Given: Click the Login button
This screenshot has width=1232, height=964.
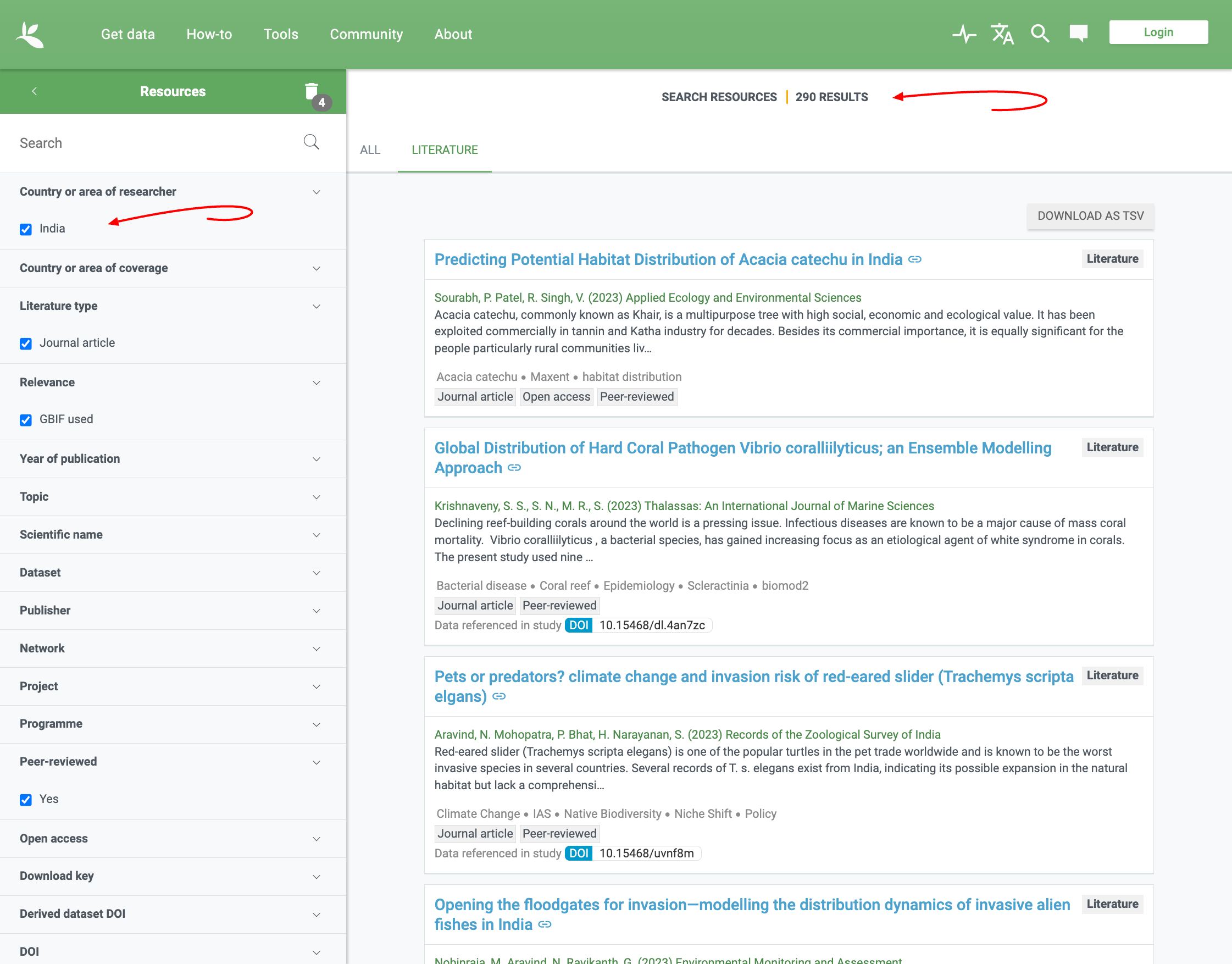Looking at the screenshot, I should (x=1158, y=32).
